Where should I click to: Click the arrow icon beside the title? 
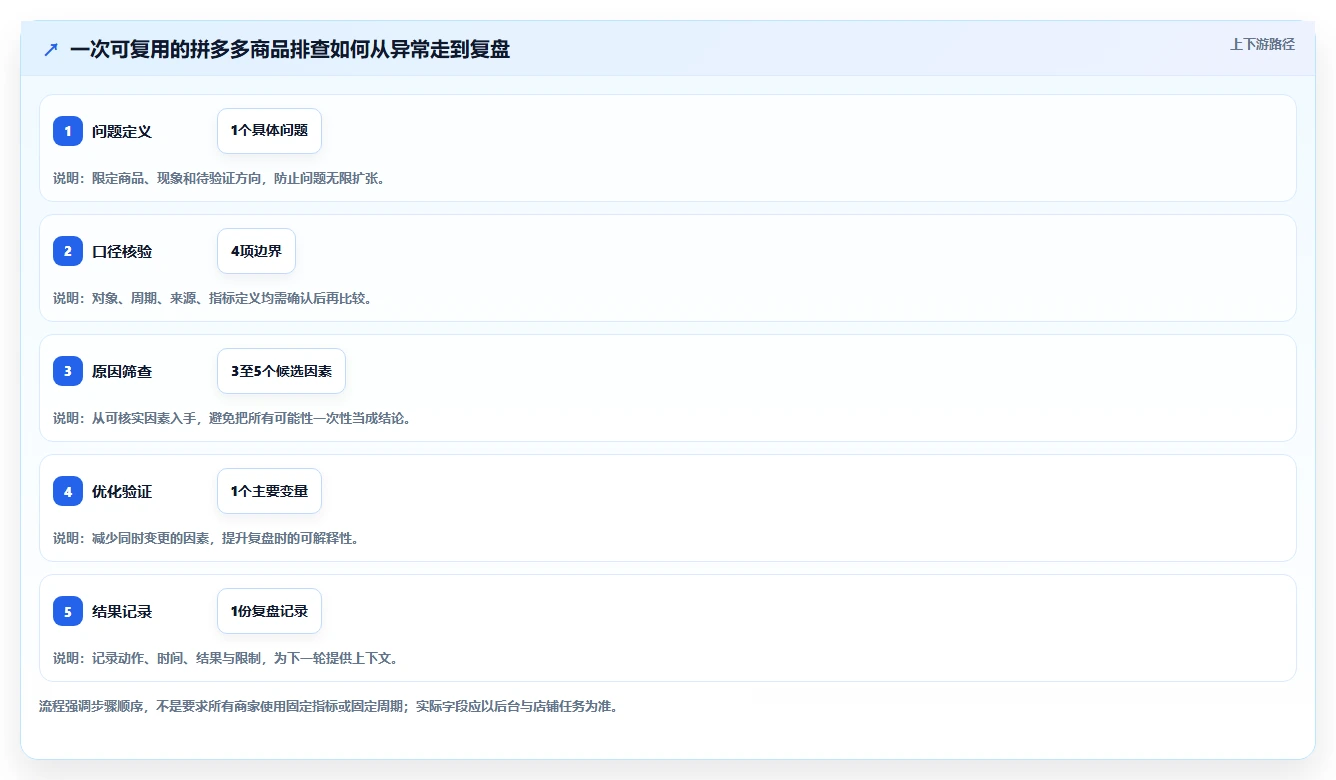51,49
